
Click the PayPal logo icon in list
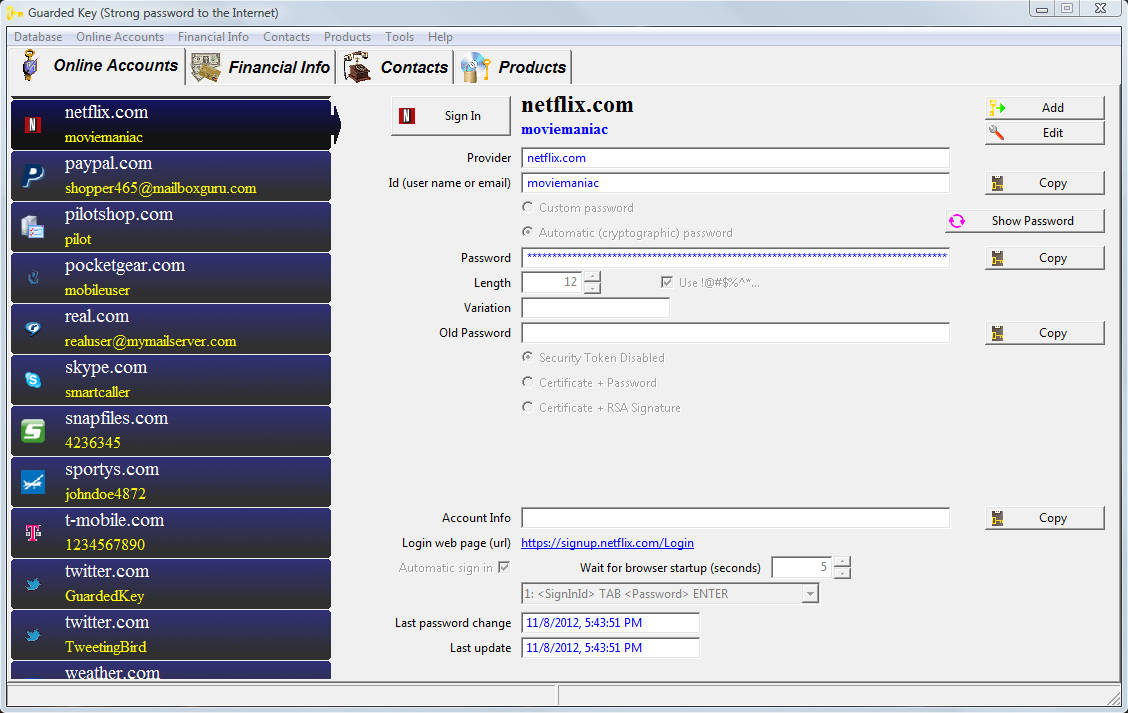click(x=33, y=176)
